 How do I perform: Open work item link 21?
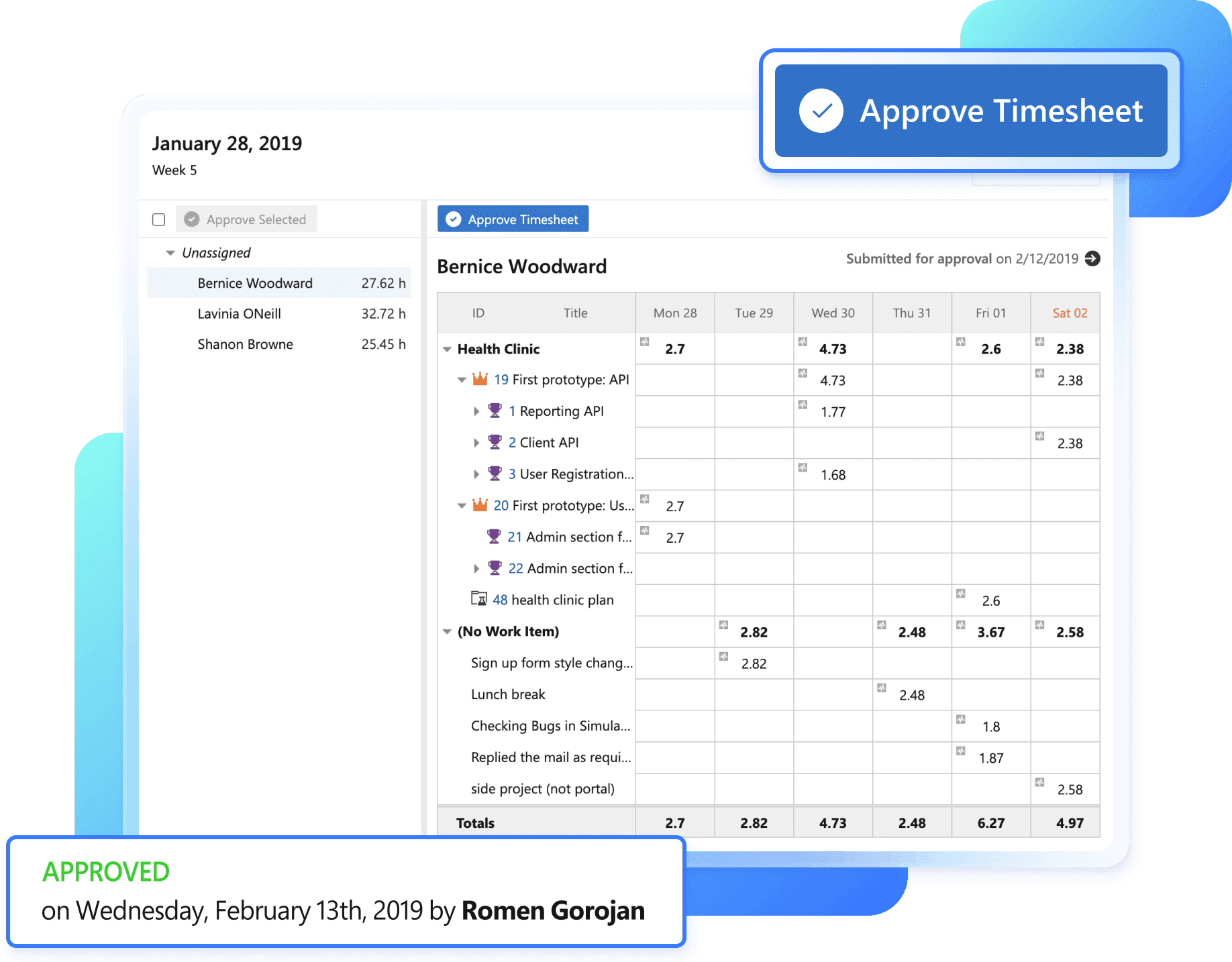click(x=515, y=537)
